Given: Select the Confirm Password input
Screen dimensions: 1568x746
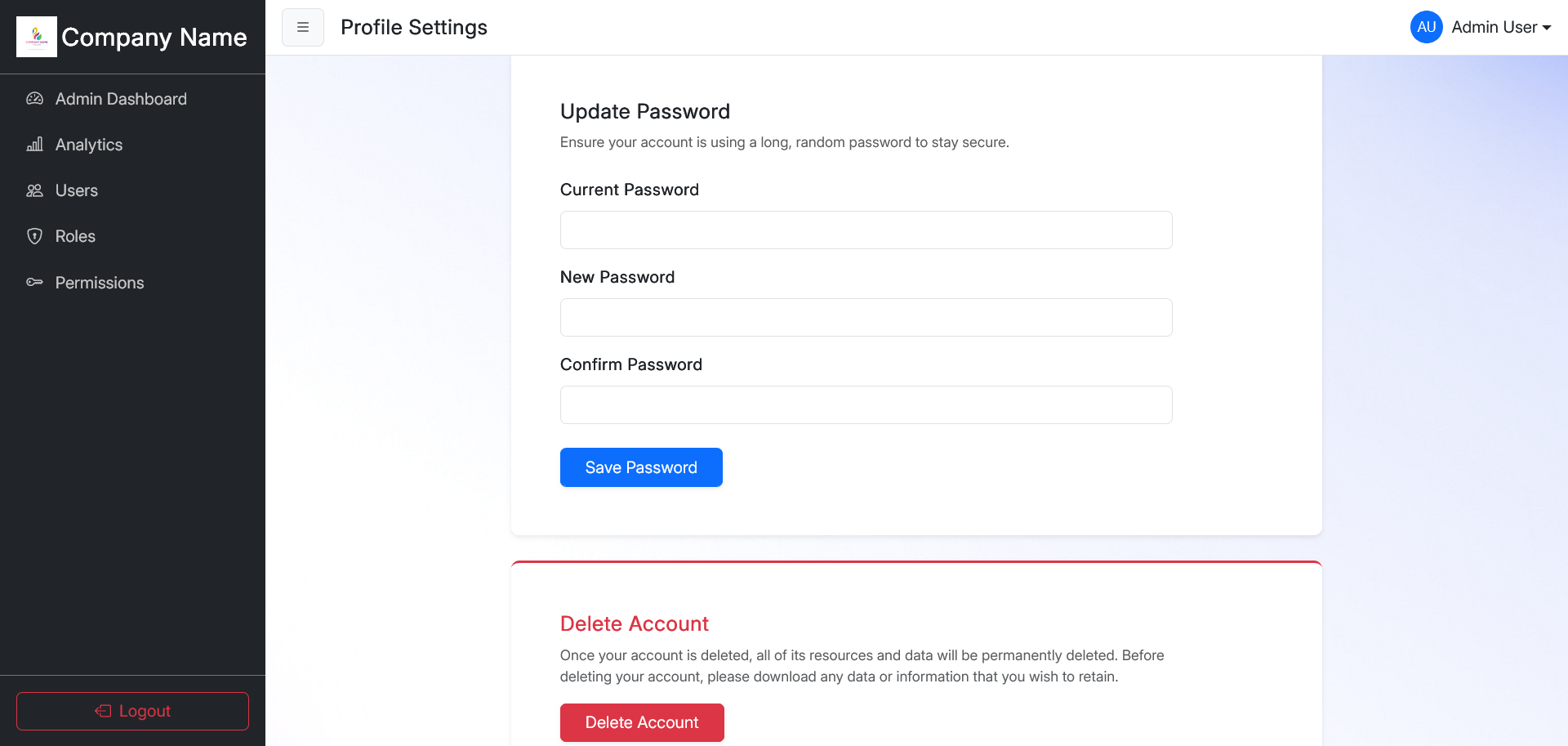Looking at the screenshot, I should [x=866, y=404].
